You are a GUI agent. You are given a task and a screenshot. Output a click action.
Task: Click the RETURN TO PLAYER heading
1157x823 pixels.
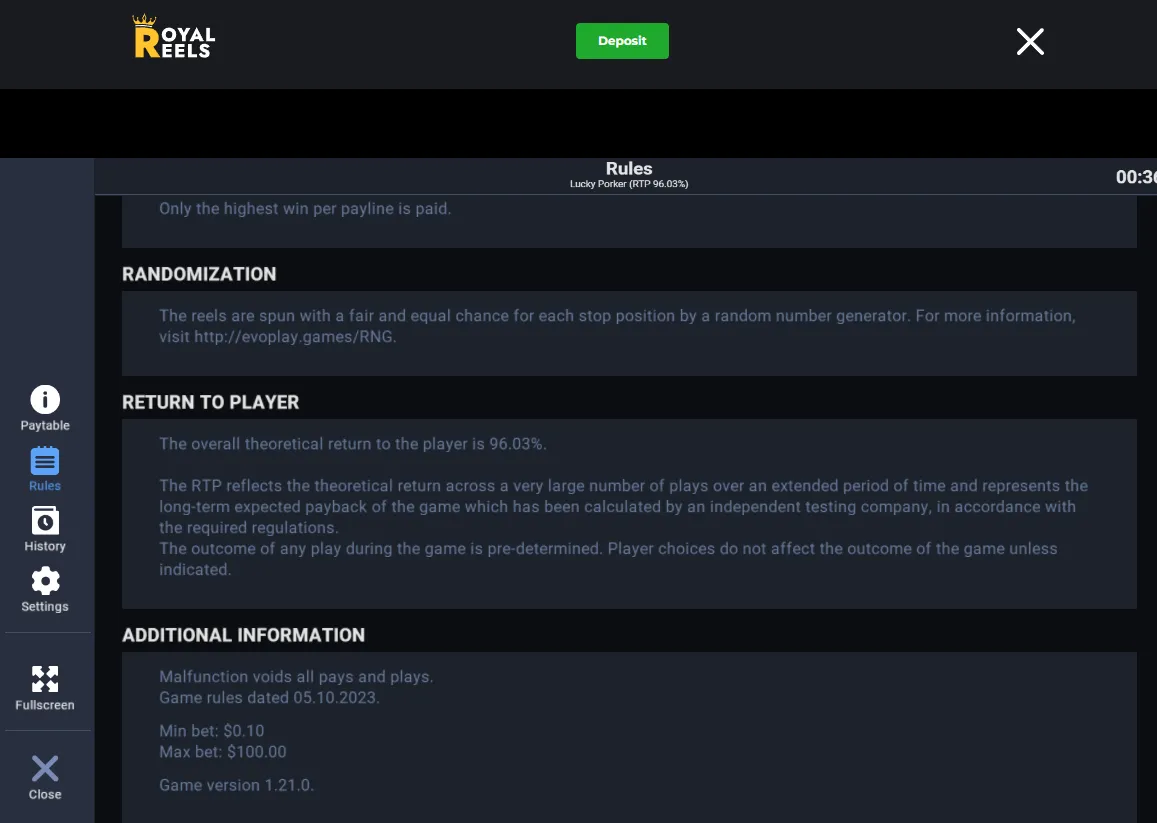[x=210, y=402]
